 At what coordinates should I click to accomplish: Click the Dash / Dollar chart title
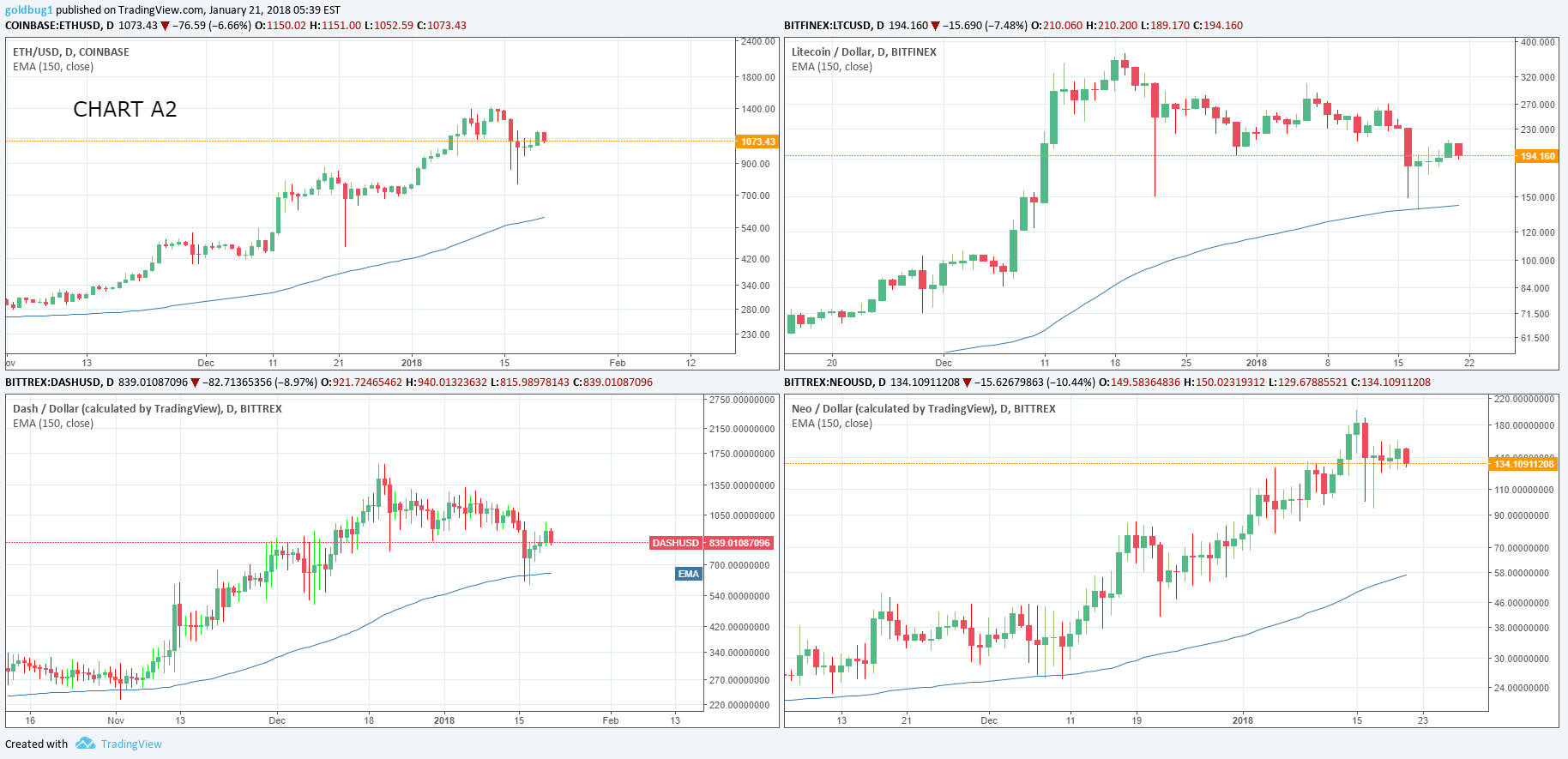(x=148, y=408)
